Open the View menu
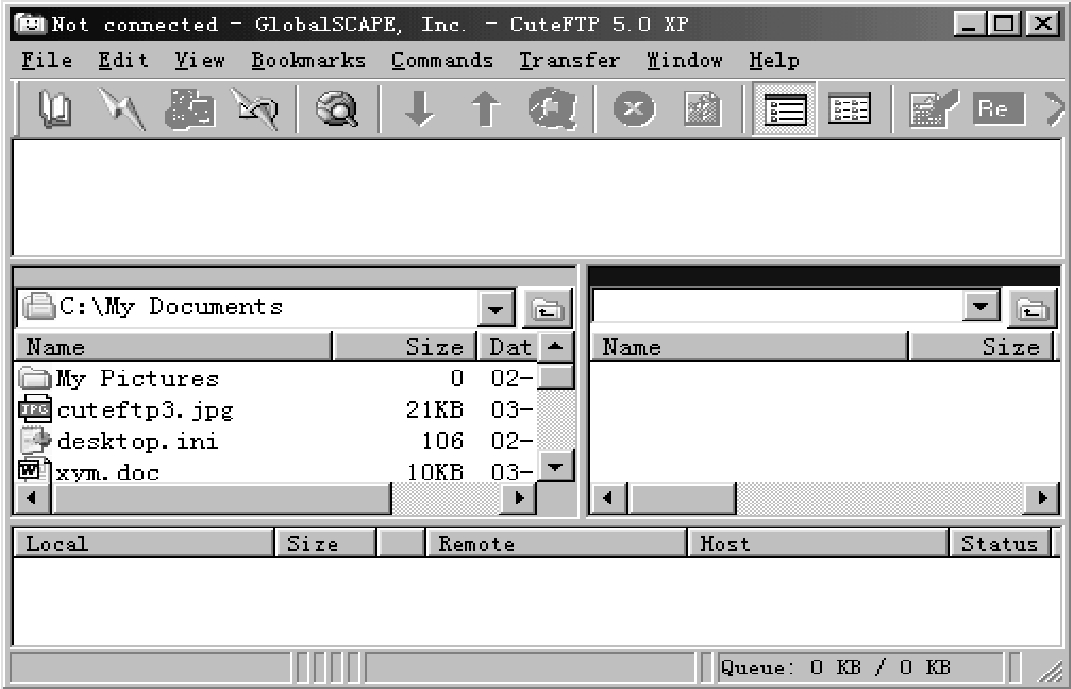 (x=199, y=61)
